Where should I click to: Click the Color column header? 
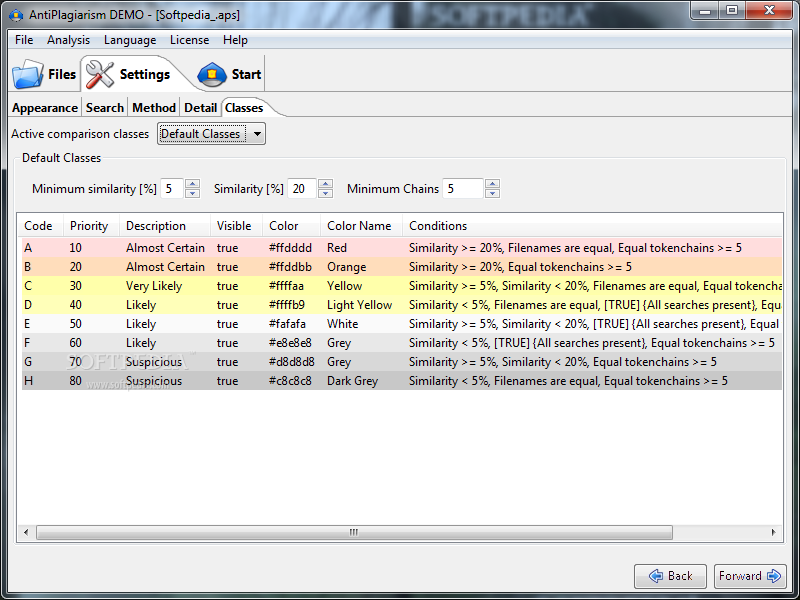click(x=291, y=226)
